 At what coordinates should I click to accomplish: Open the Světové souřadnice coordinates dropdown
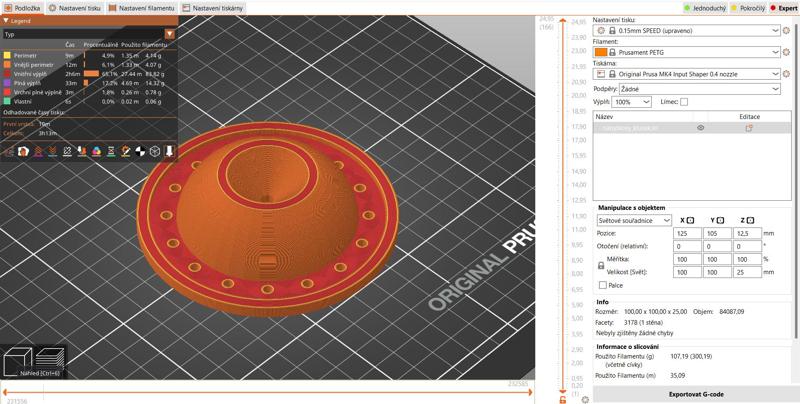pos(634,220)
